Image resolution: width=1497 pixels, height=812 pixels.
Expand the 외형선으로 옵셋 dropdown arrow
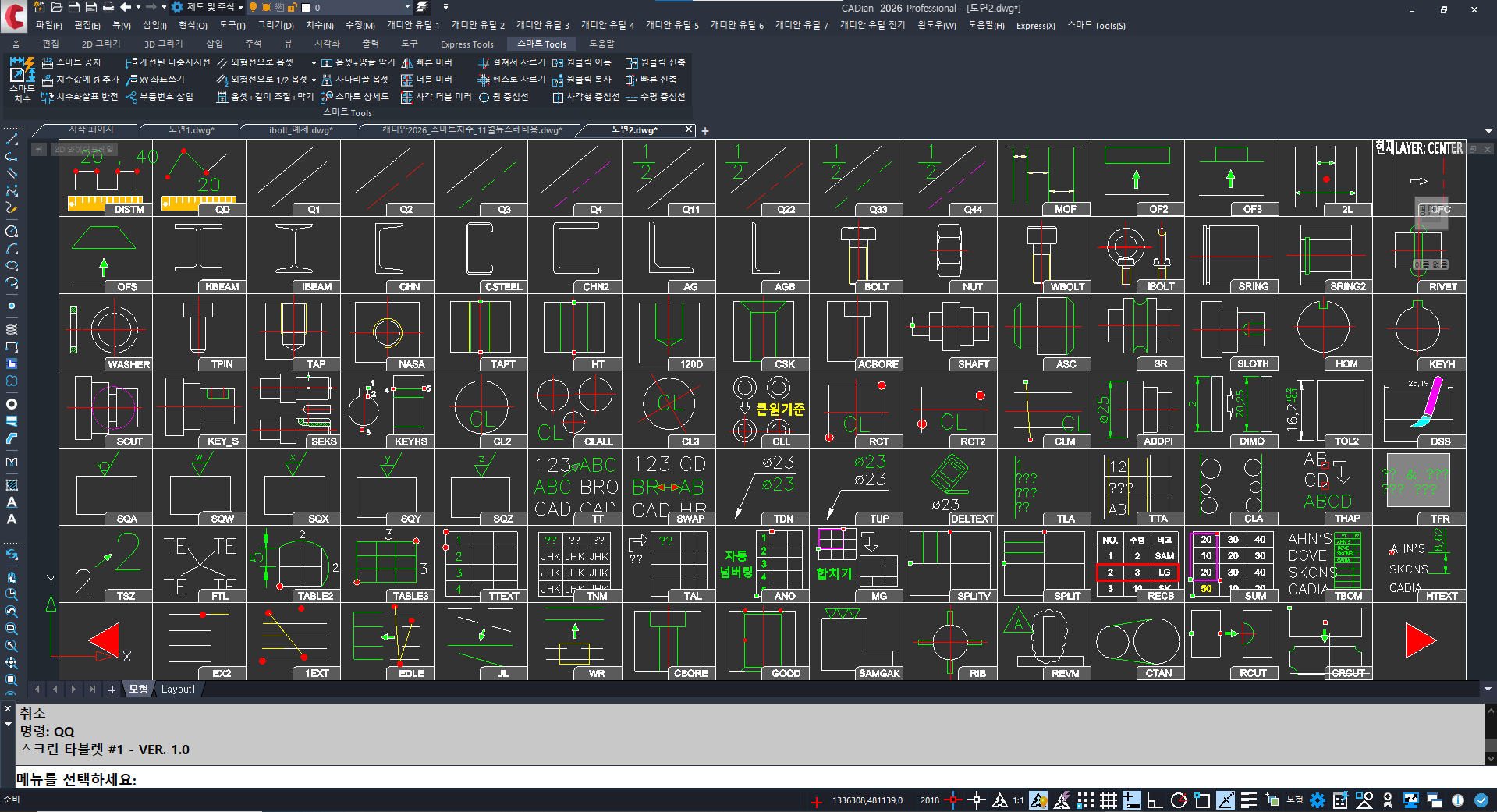314,62
